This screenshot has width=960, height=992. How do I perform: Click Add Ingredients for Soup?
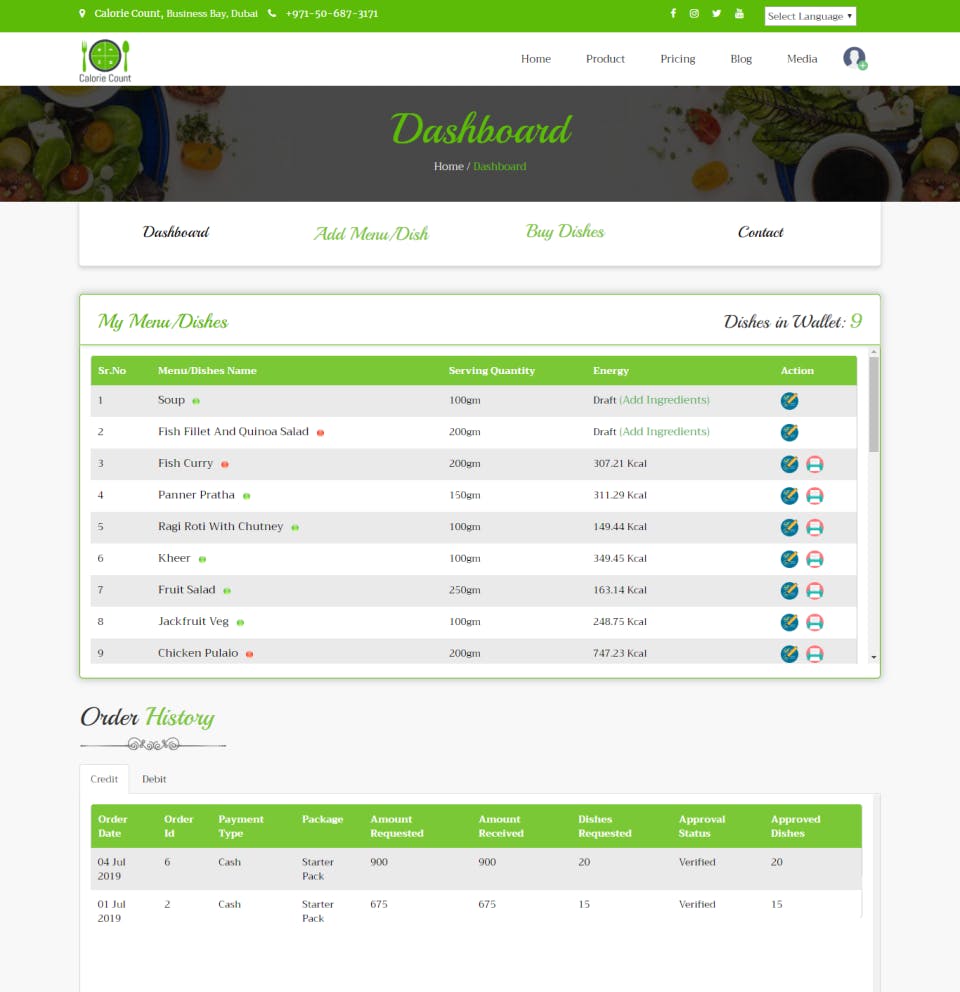coord(664,400)
